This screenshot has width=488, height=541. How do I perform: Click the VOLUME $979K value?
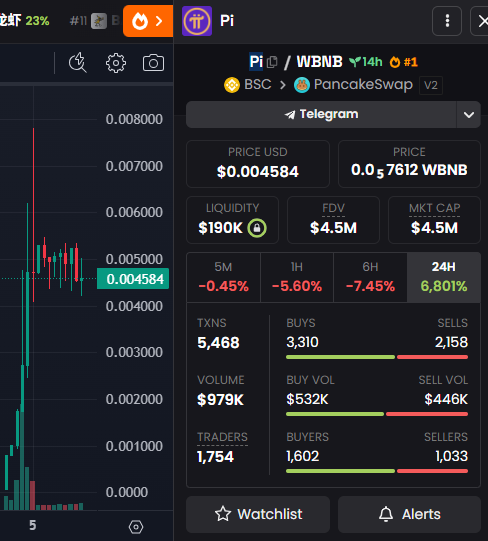pos(220,400)
